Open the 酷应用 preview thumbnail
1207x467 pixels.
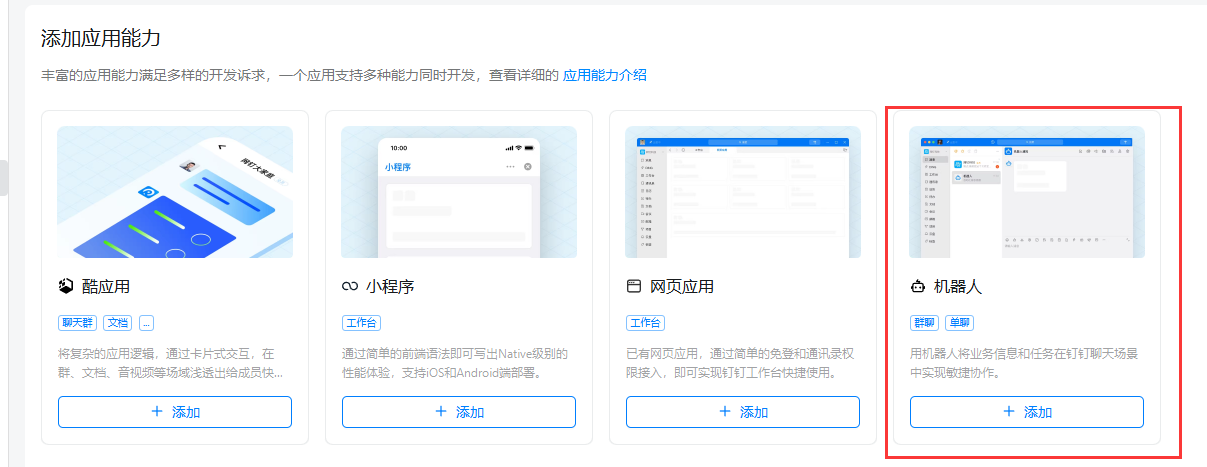175,192
